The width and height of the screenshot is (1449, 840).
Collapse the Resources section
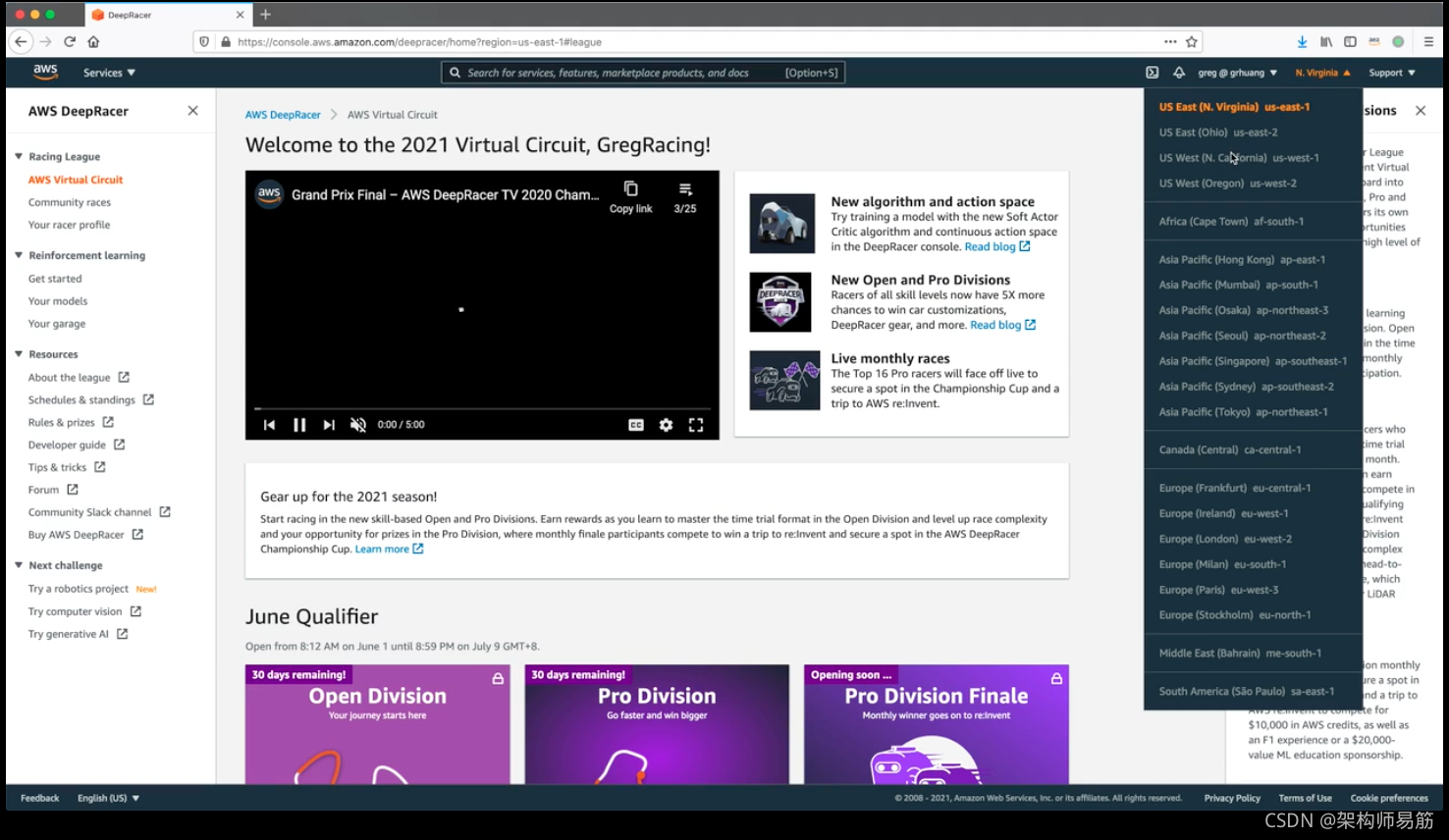[x=19, y=354]
